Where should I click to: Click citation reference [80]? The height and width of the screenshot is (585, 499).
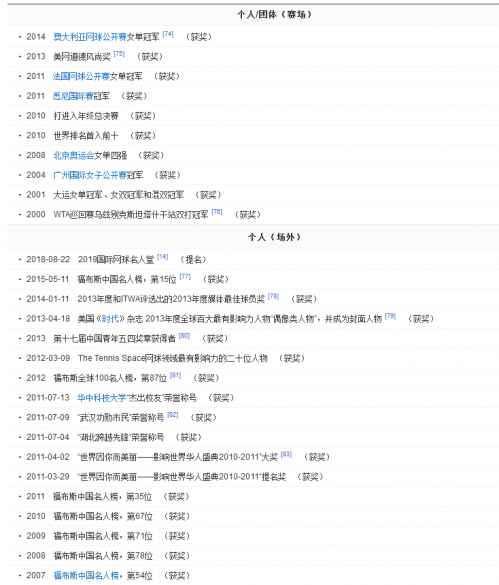(184, 336)
